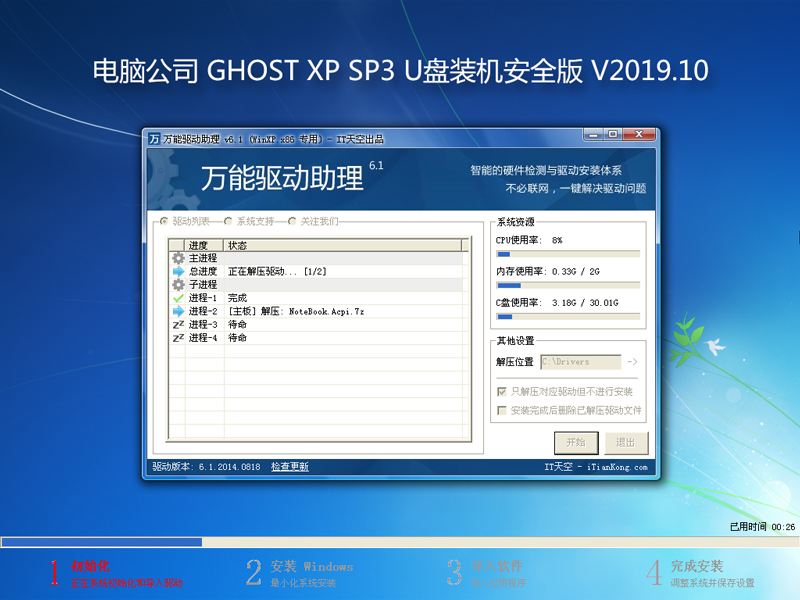
Task: Click the sleep zZ icon beside 进程-4
Action: pos(178,338)
